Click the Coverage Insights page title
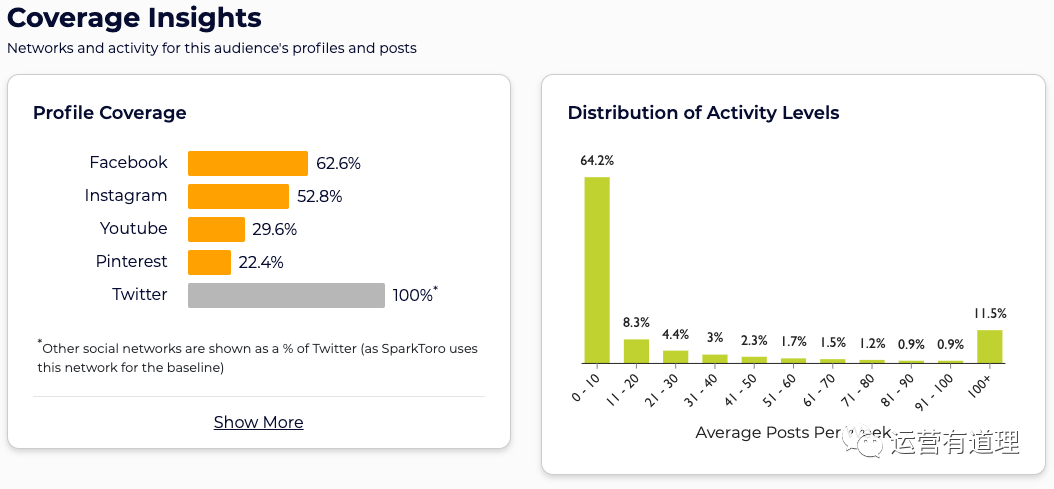This screenshot has height=489, width=1054. point(134,18)
